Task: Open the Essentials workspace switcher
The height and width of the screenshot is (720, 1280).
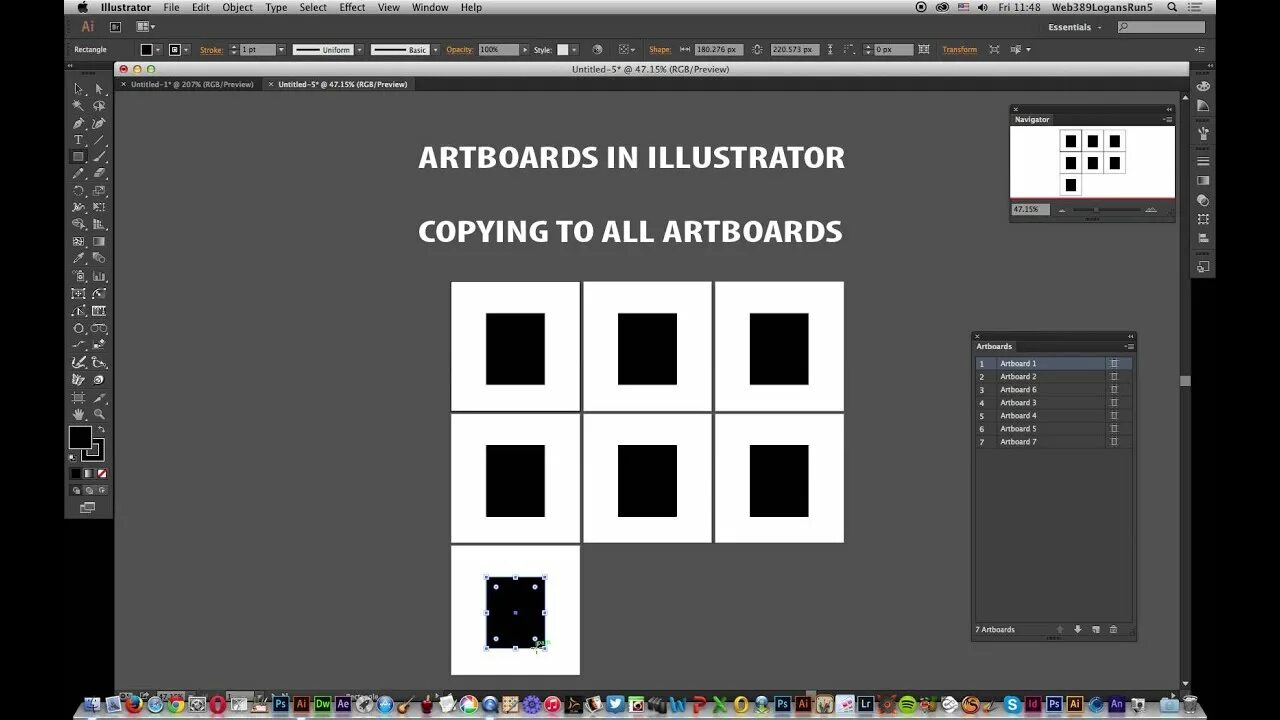Action: click(1075, 27)
